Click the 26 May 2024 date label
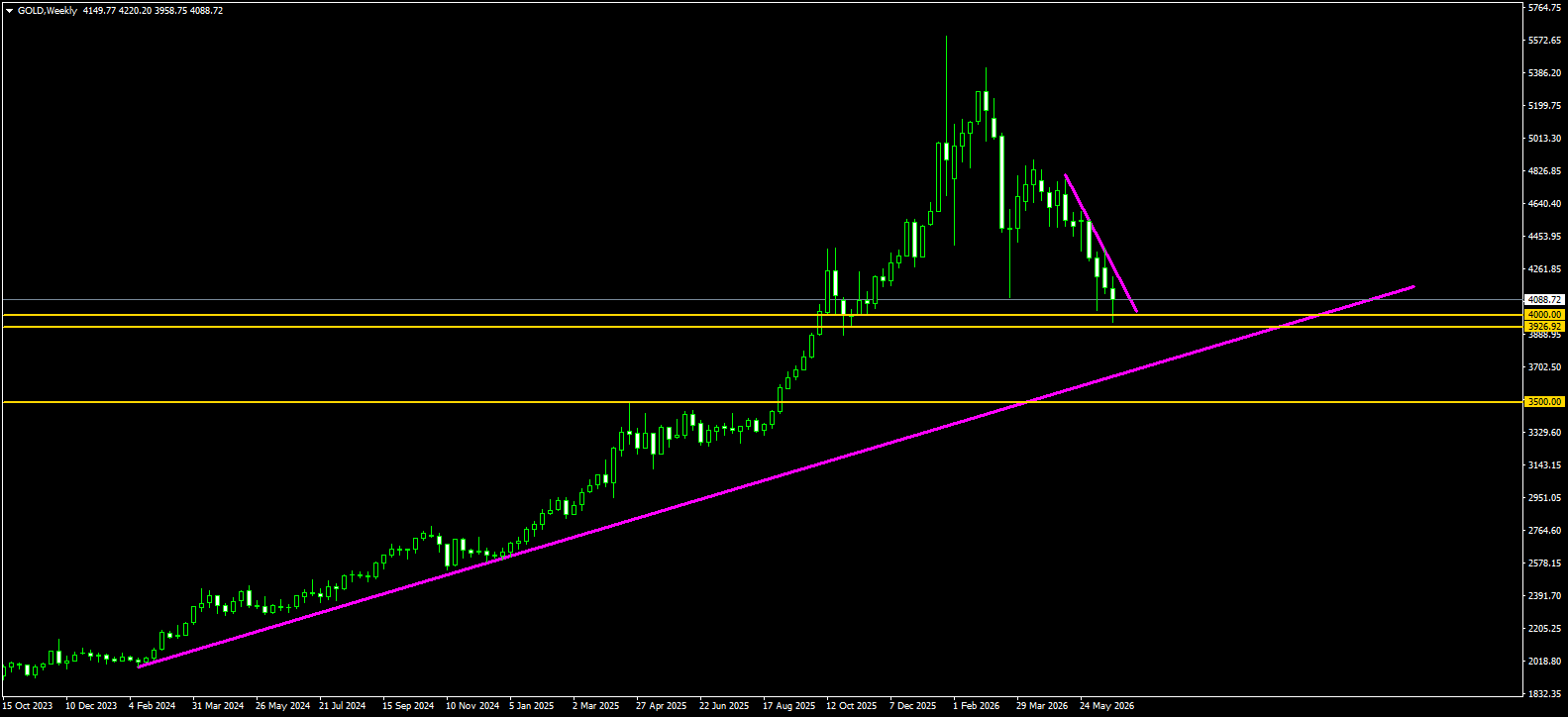1568x717 pixels. (282, 706)
